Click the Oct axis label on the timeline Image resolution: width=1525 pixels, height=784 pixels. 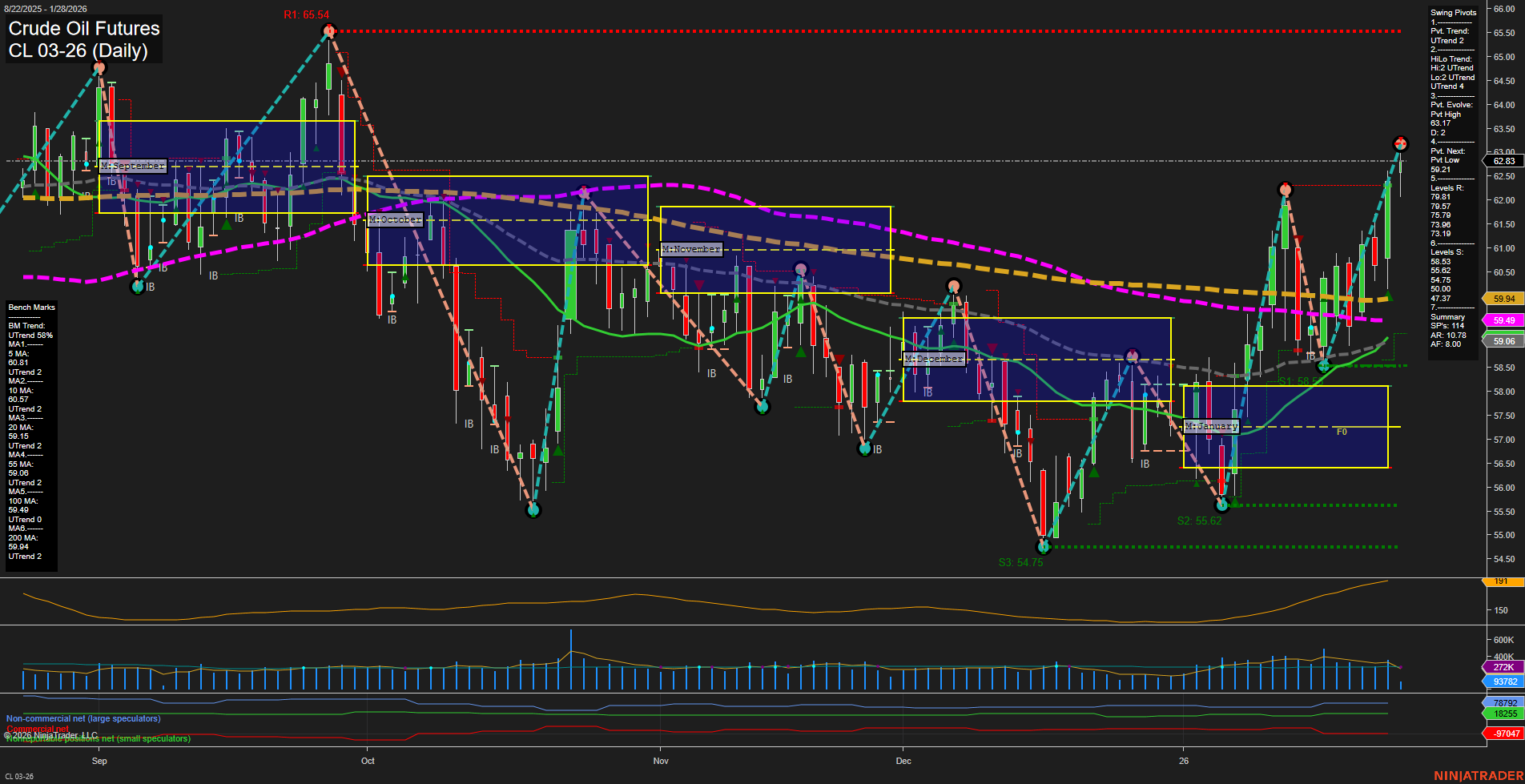pos(367,762)
